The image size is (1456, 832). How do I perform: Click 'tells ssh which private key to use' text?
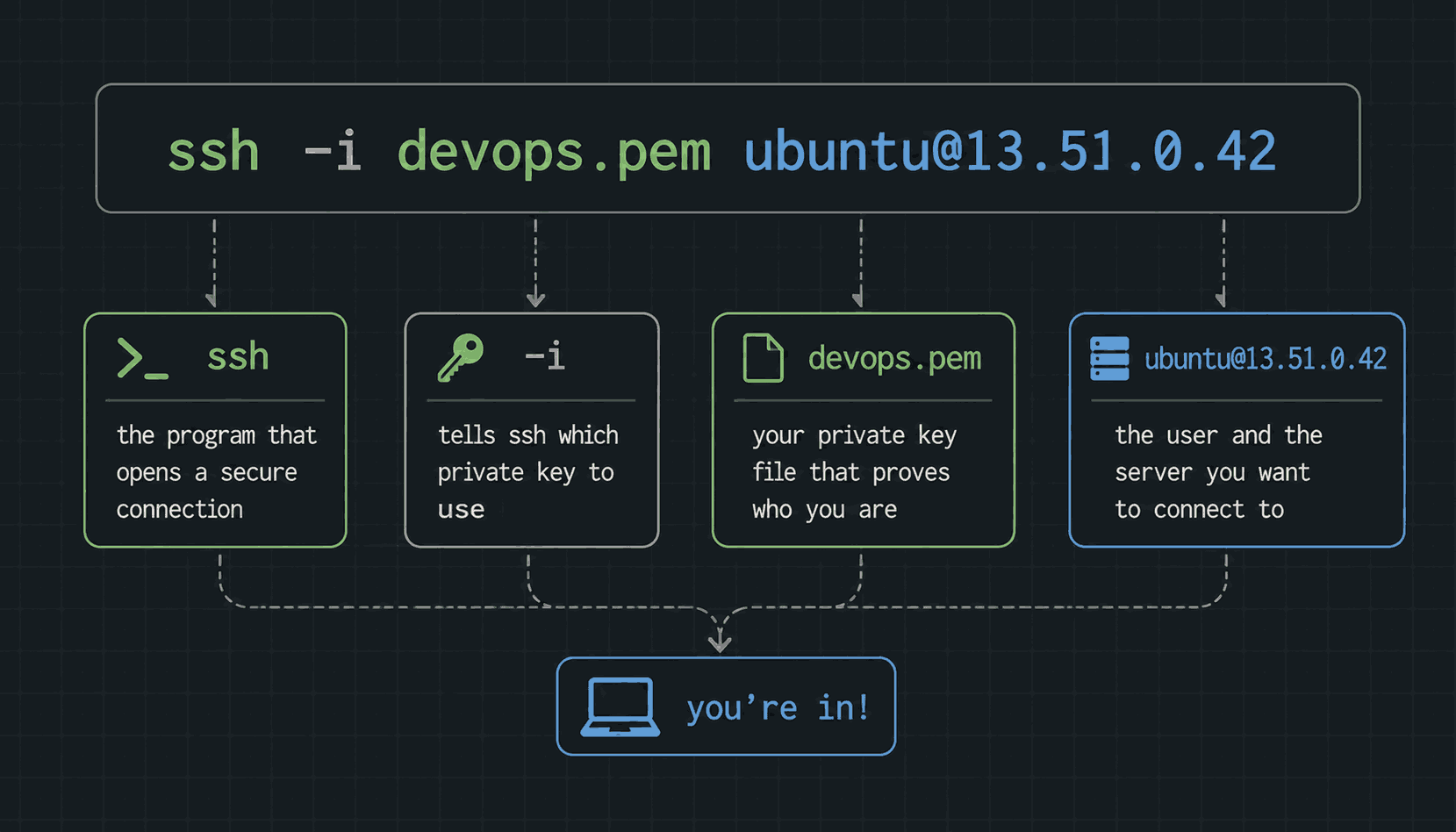click(527, 472)
